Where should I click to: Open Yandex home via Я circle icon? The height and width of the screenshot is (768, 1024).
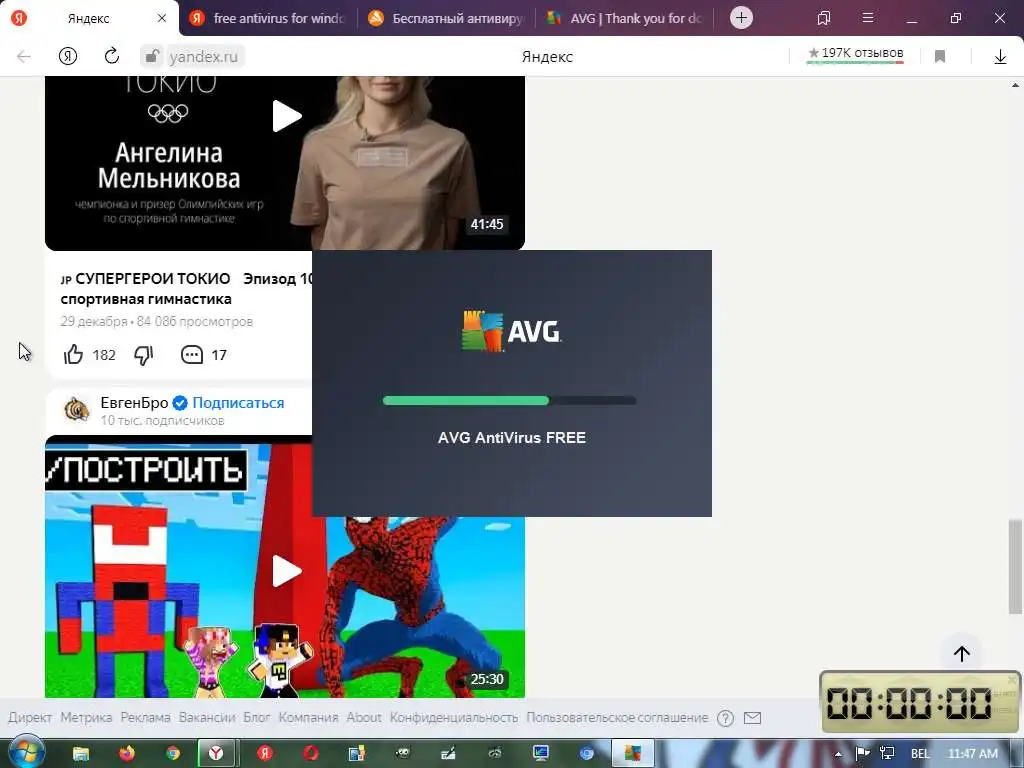click(68, 57)
